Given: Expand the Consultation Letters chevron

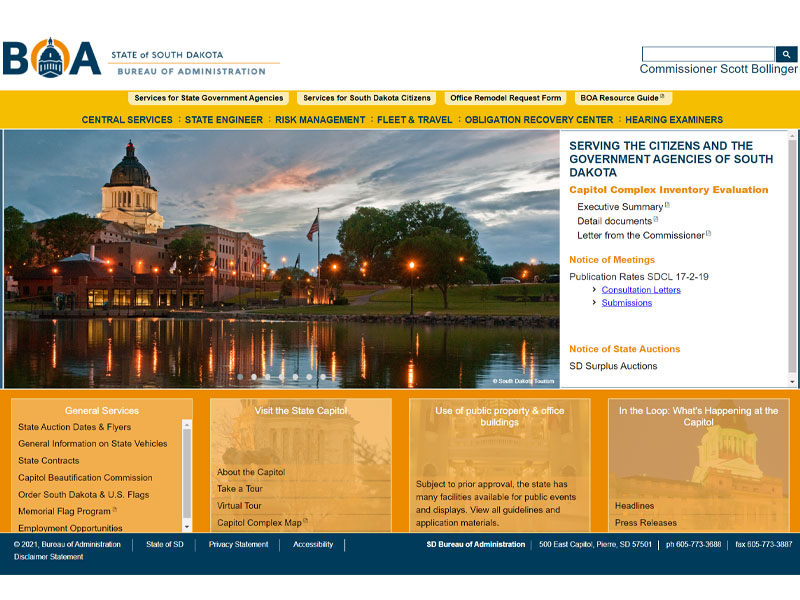Looking at the screenshot, I should click(x=594, y=289).
